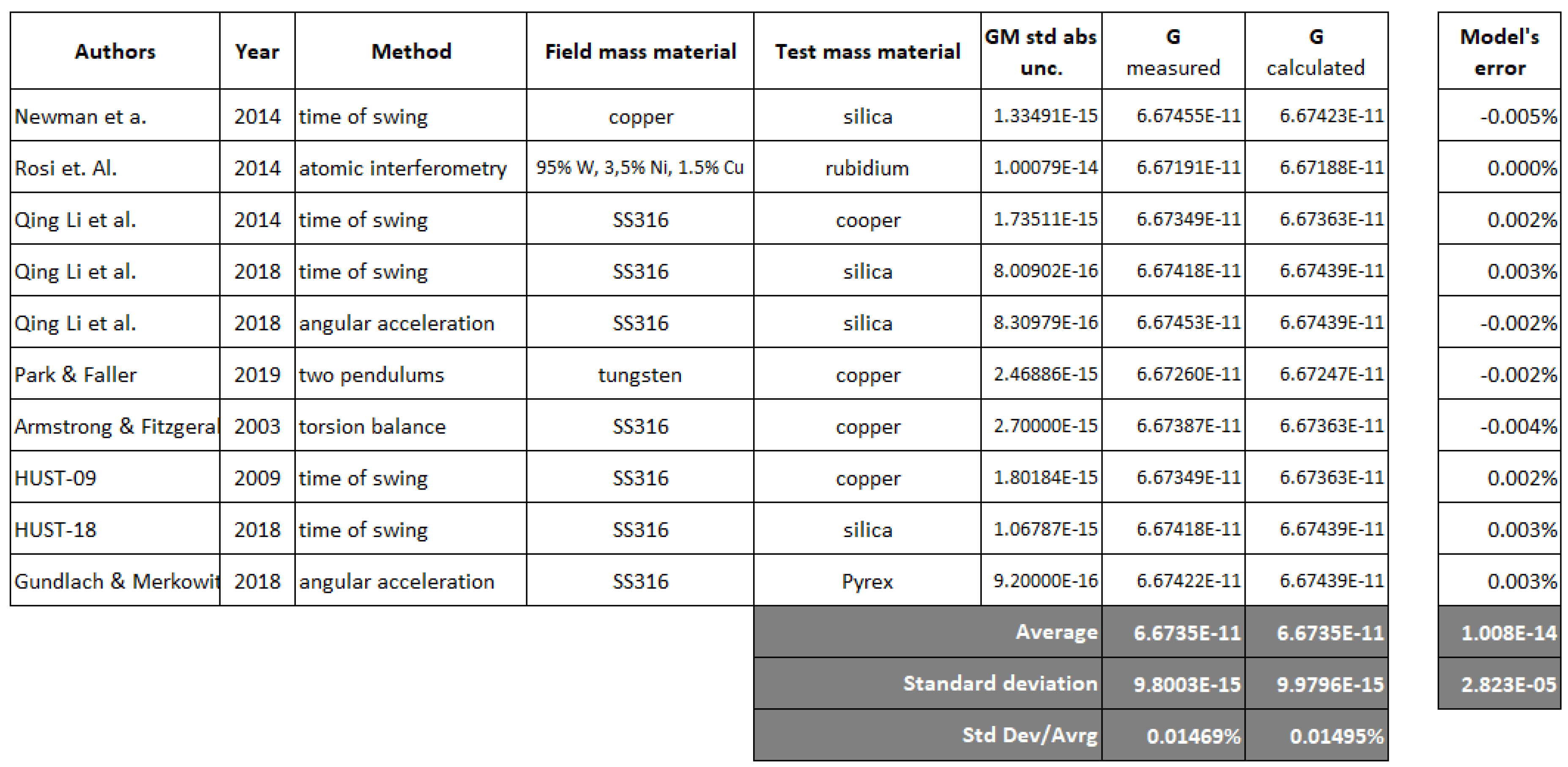Click the atomic interferometry method cell

pyautogui.click(x=402, y=168)
